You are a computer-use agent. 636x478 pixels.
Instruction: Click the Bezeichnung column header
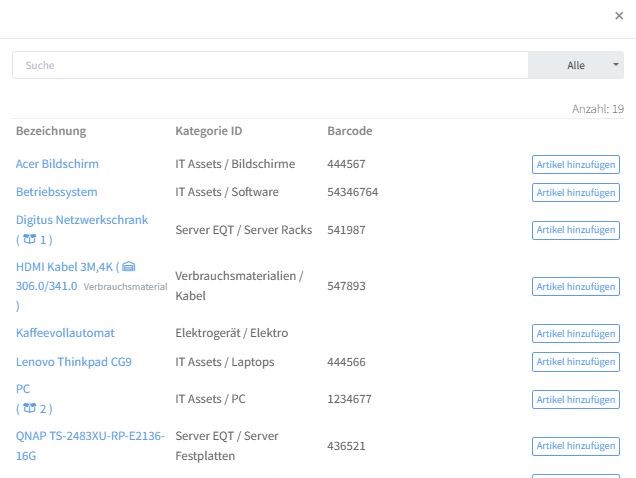(51, 131)
